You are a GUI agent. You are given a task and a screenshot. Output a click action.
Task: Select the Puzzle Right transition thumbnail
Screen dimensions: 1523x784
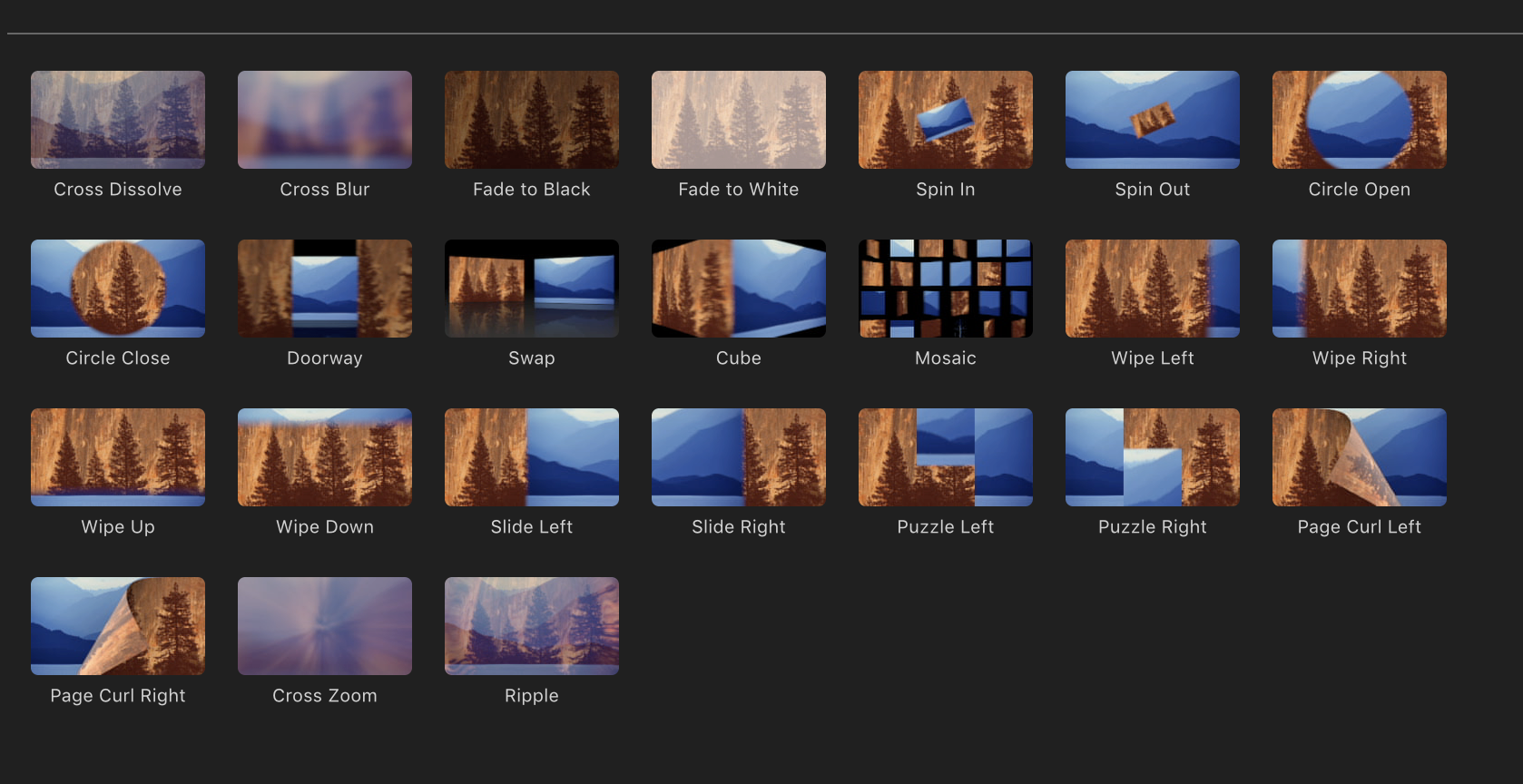point(1153,457)
